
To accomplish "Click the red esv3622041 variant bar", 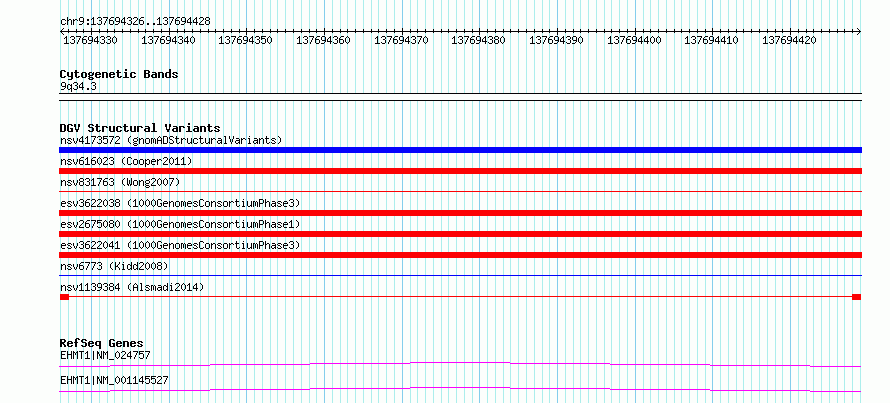I will point(460,255).
